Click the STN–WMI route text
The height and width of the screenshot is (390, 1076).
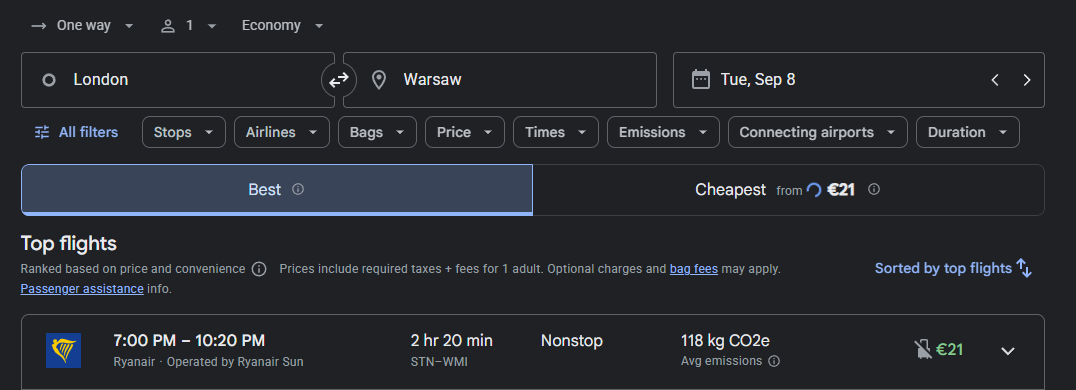[439, 361]
